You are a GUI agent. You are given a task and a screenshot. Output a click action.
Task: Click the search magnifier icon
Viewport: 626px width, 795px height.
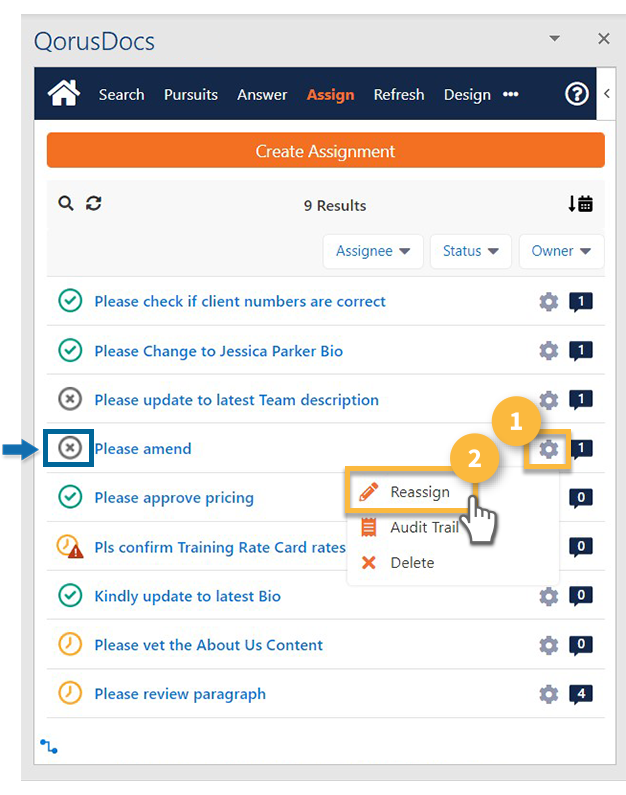point(66,204)
